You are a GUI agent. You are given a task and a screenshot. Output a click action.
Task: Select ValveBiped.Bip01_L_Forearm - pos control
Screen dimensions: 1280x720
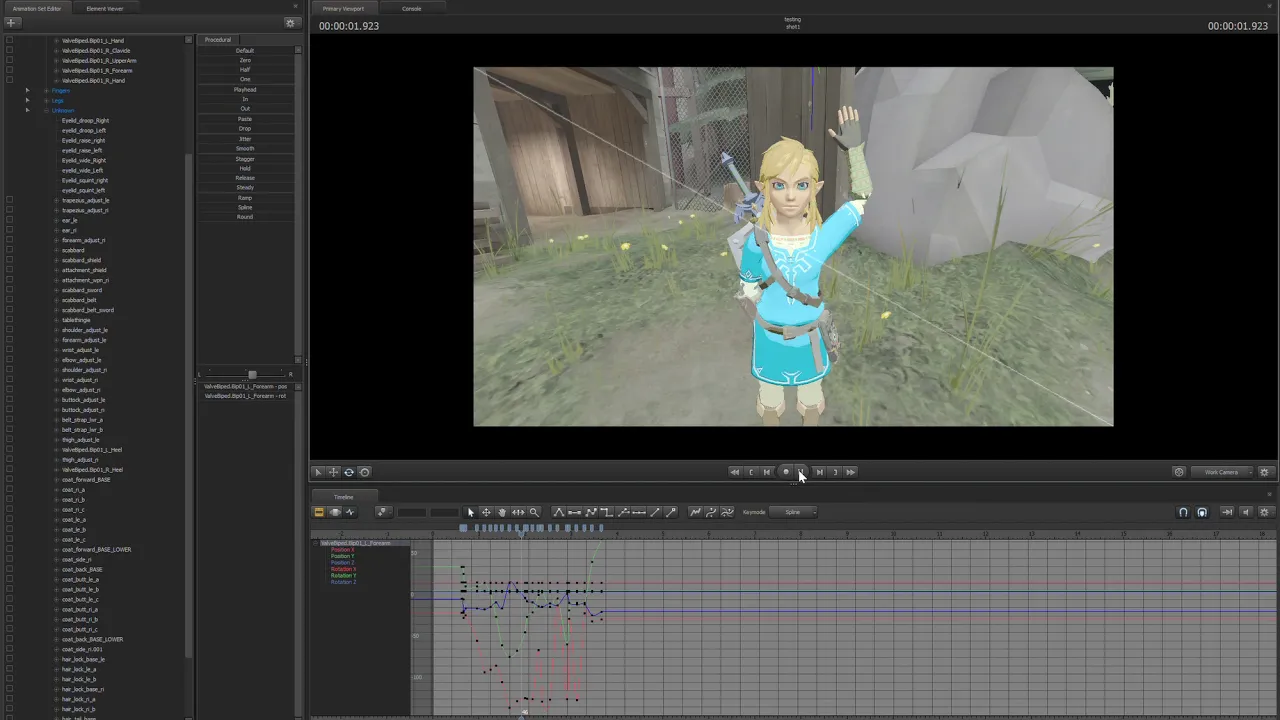245,386
